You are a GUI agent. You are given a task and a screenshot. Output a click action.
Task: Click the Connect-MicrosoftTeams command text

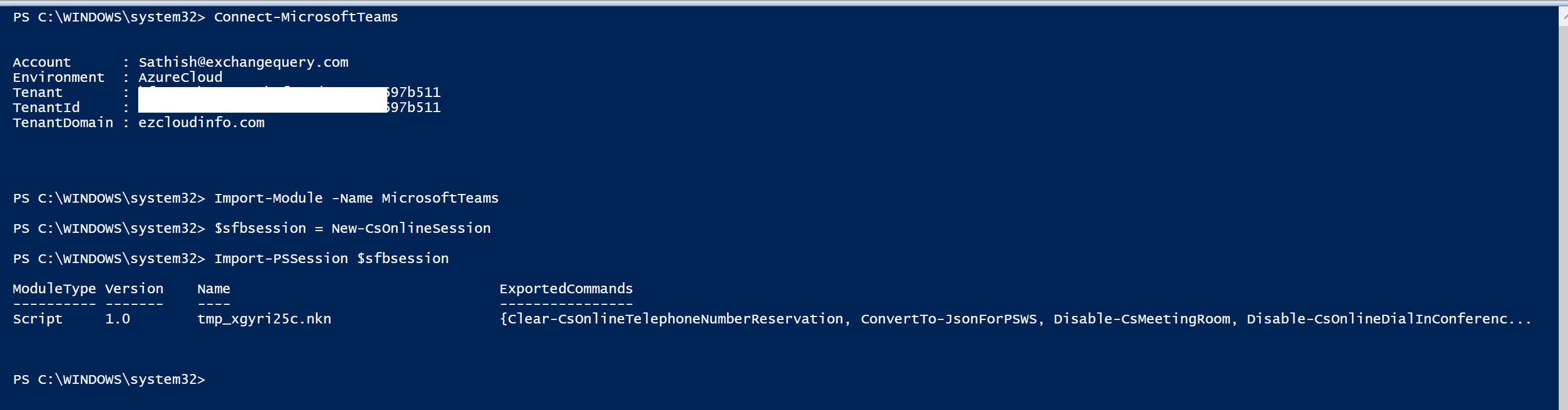pyautogui.click(x=305, y=17)
